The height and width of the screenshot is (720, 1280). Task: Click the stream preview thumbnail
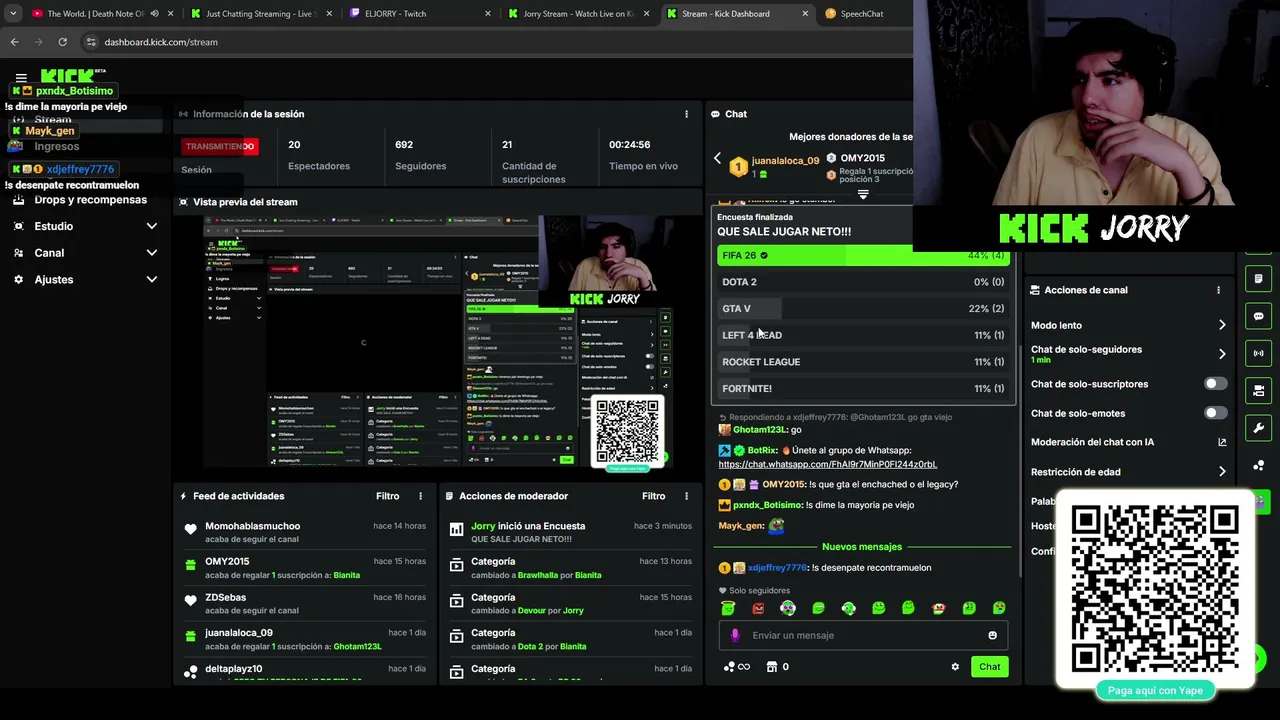[x=437, y=342]
